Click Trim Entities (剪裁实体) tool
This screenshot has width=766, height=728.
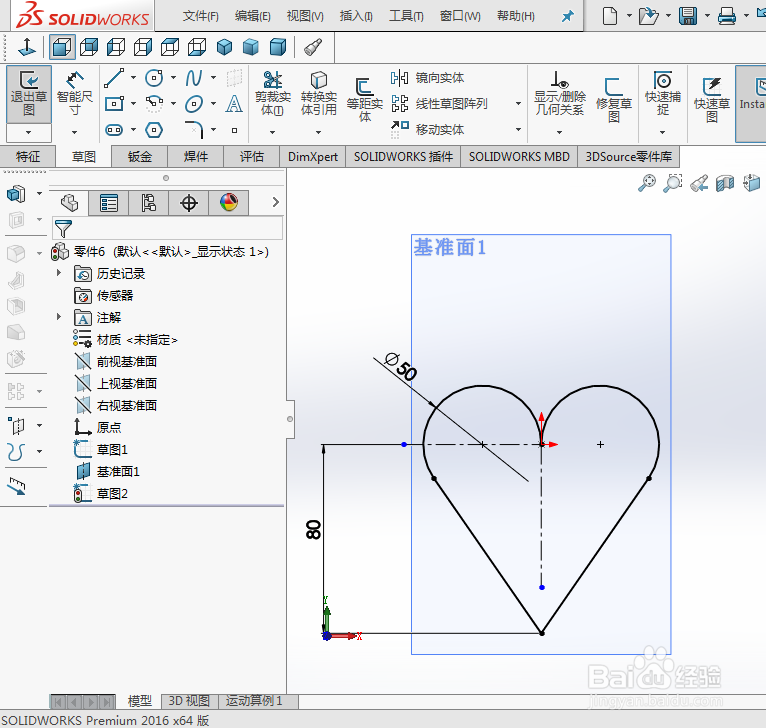pos(273,94)
